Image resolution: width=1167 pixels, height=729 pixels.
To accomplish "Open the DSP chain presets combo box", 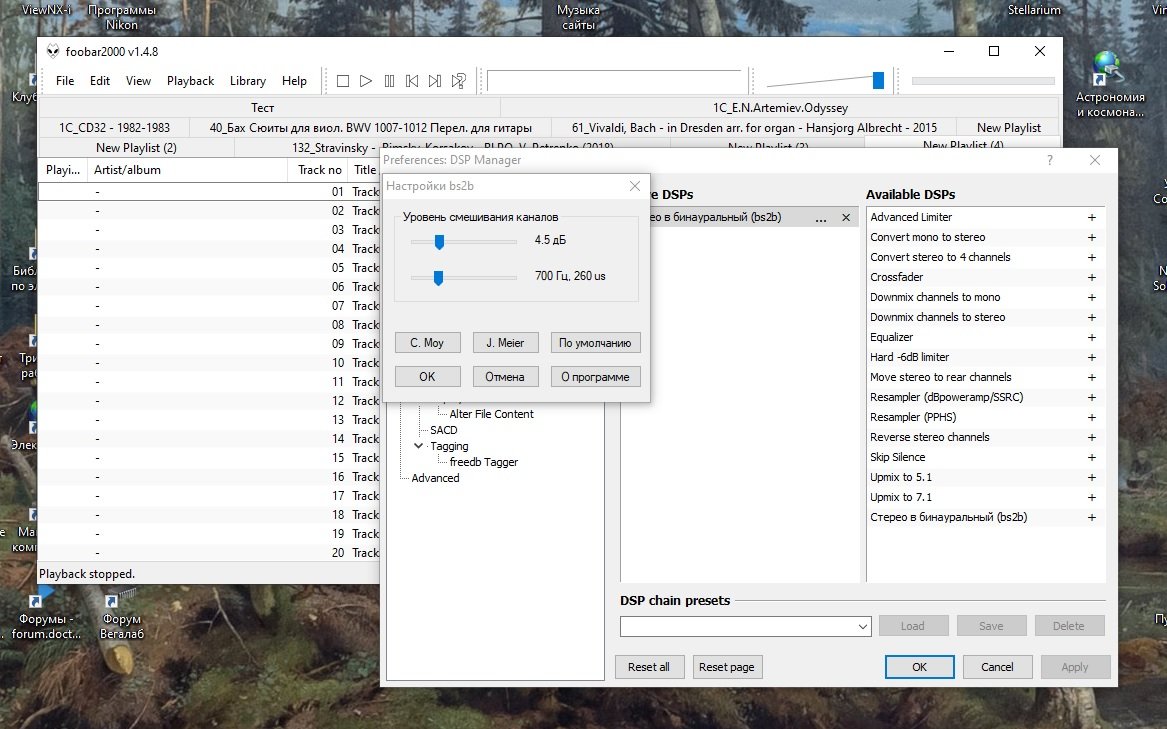I will point(746,626).
